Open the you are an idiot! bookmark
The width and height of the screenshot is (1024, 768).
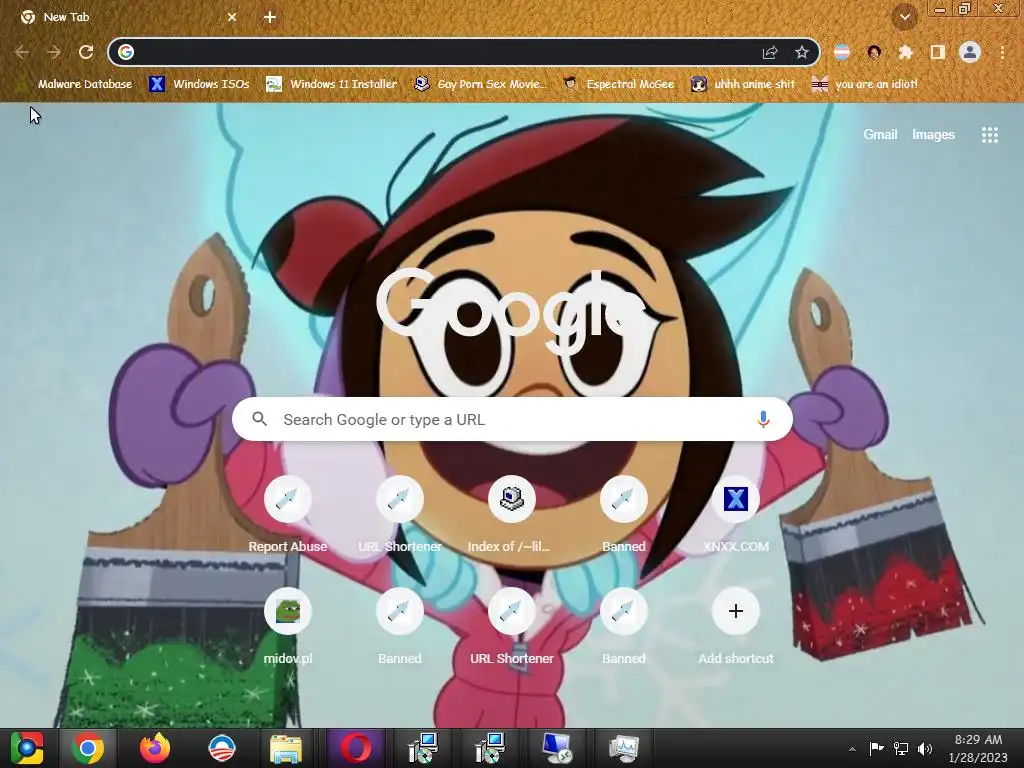(865, 84)
